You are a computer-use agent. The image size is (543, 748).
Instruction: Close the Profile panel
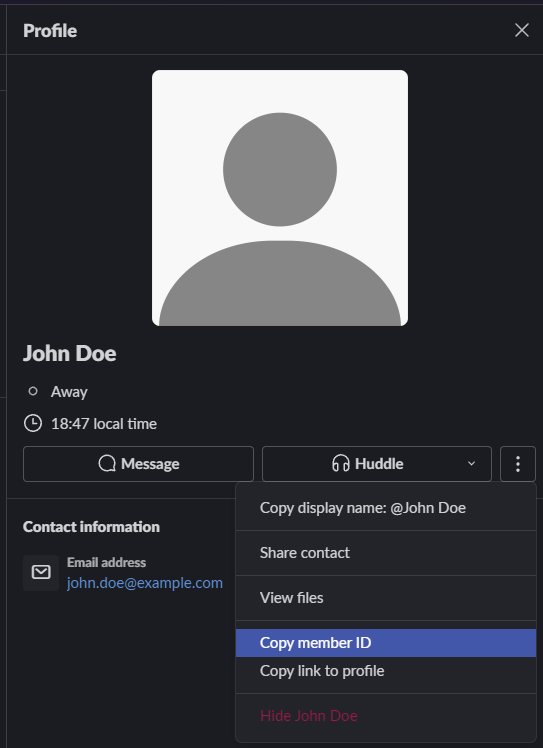(x=522, y=30)
